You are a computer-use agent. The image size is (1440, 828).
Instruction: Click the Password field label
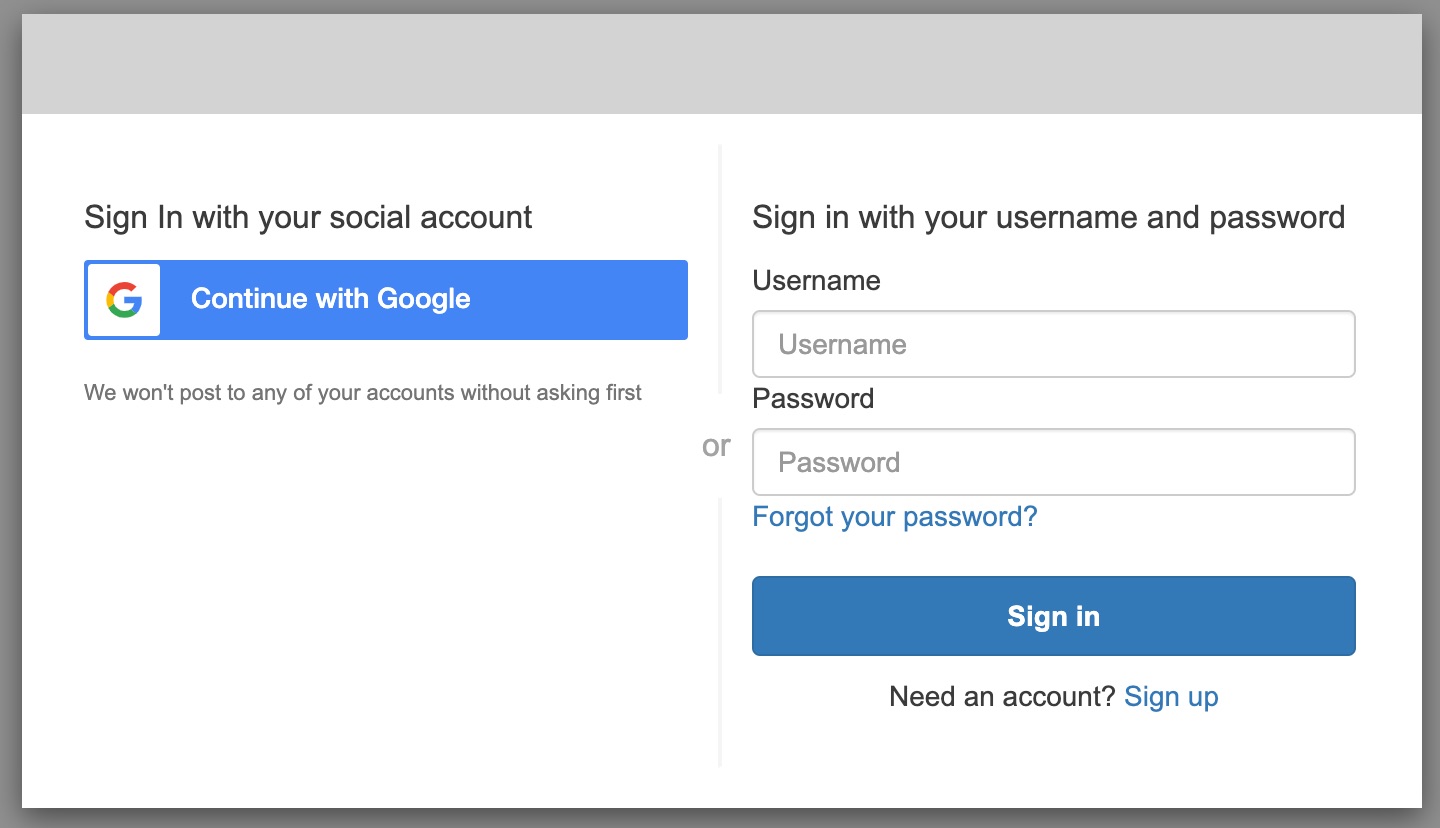(813, 398)
